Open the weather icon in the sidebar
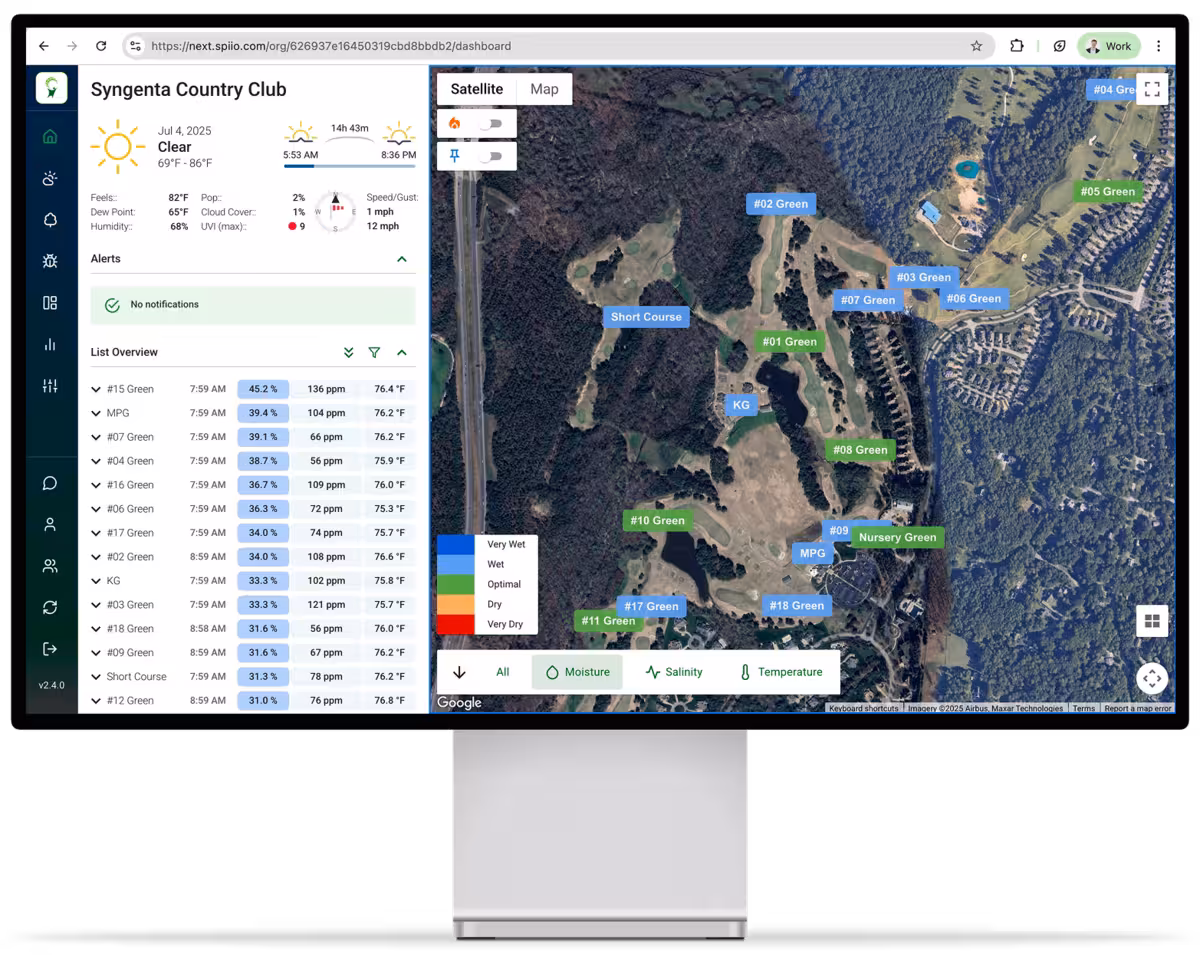 (x=50, y=179)
